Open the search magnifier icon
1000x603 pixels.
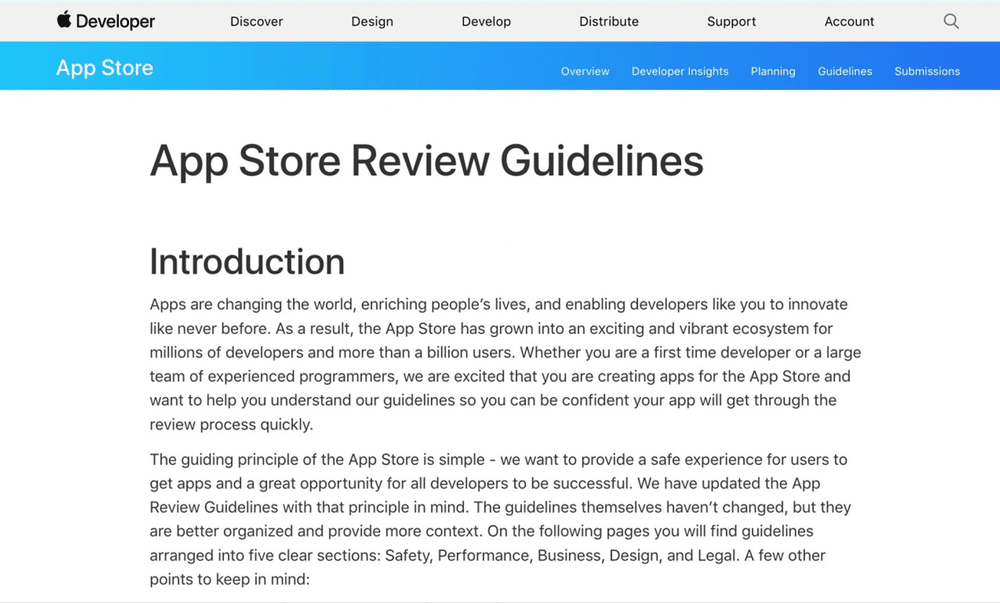point(950,20)
